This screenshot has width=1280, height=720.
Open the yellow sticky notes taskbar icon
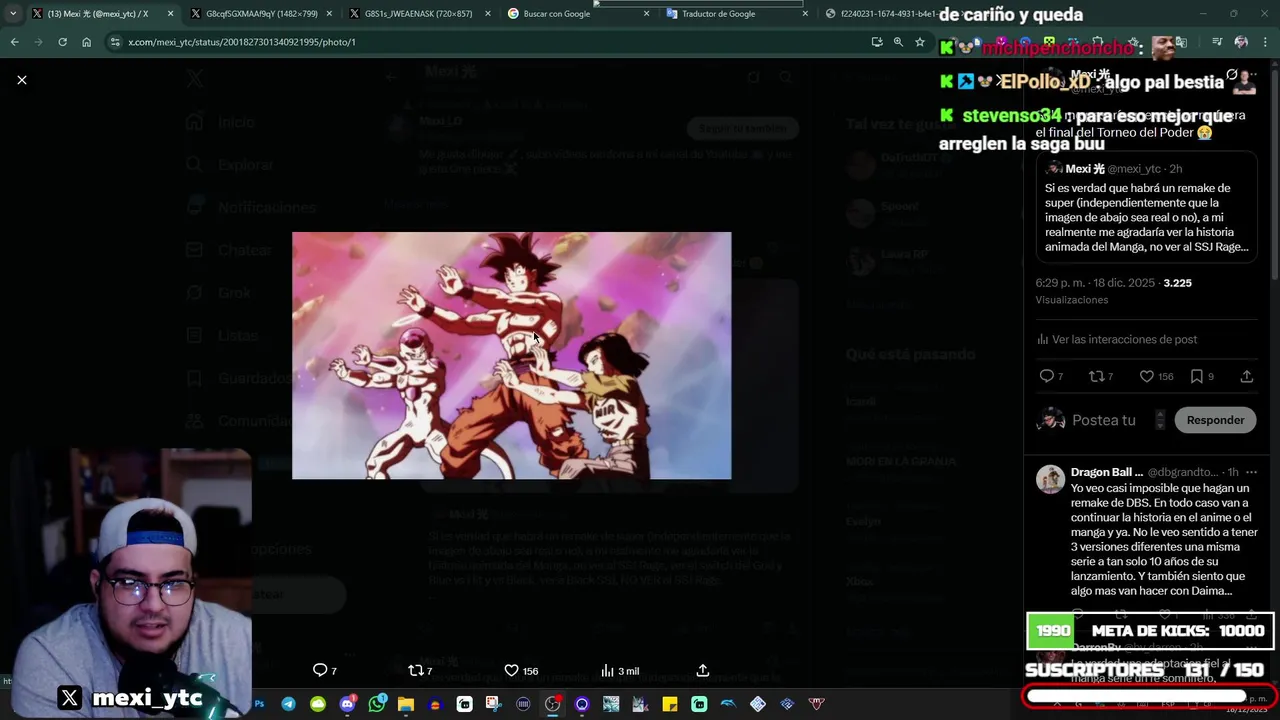pyautogui.click(x=670, y=704)
